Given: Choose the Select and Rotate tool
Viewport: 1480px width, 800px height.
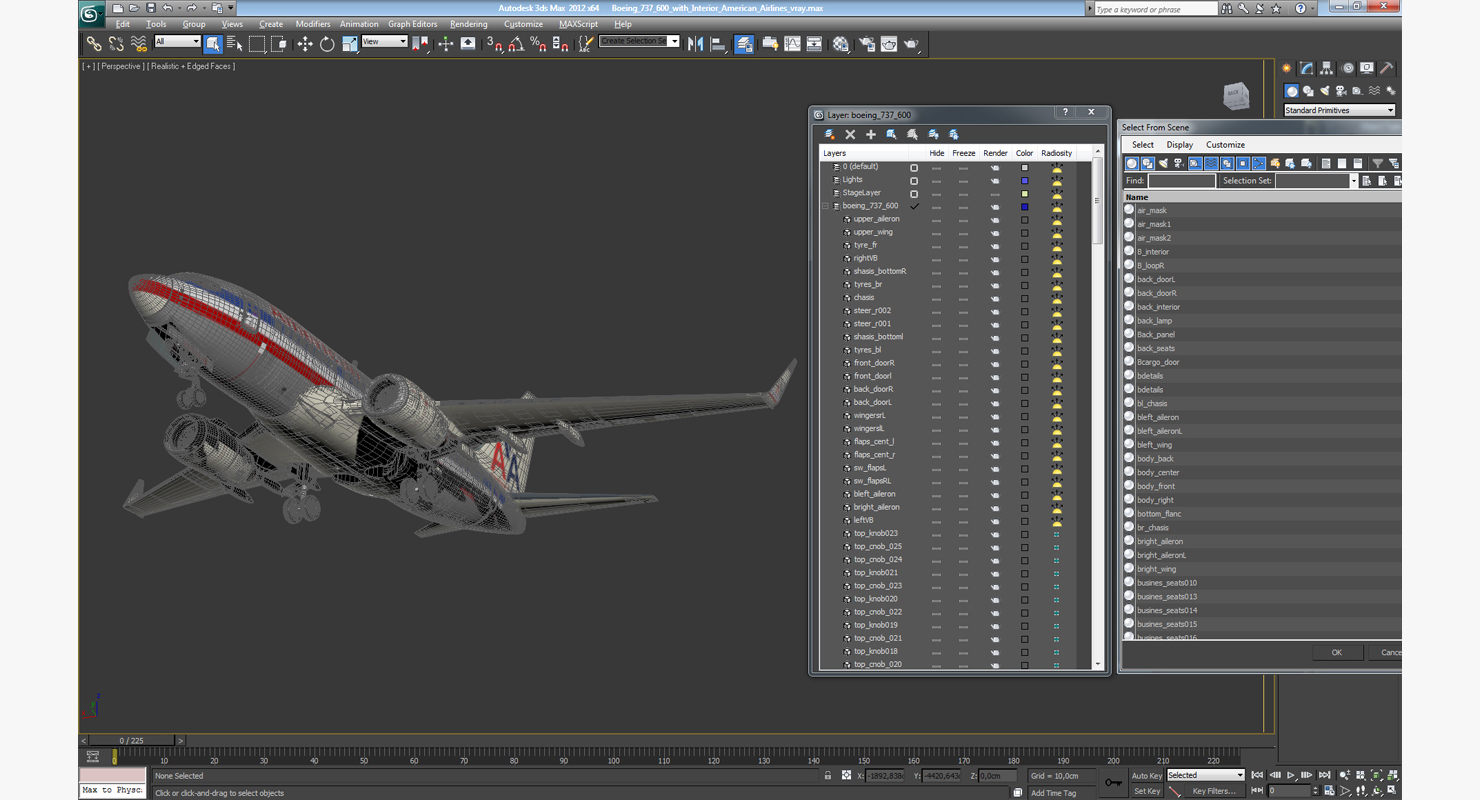Looking at the screenshot, I should (x=327, y=44).
